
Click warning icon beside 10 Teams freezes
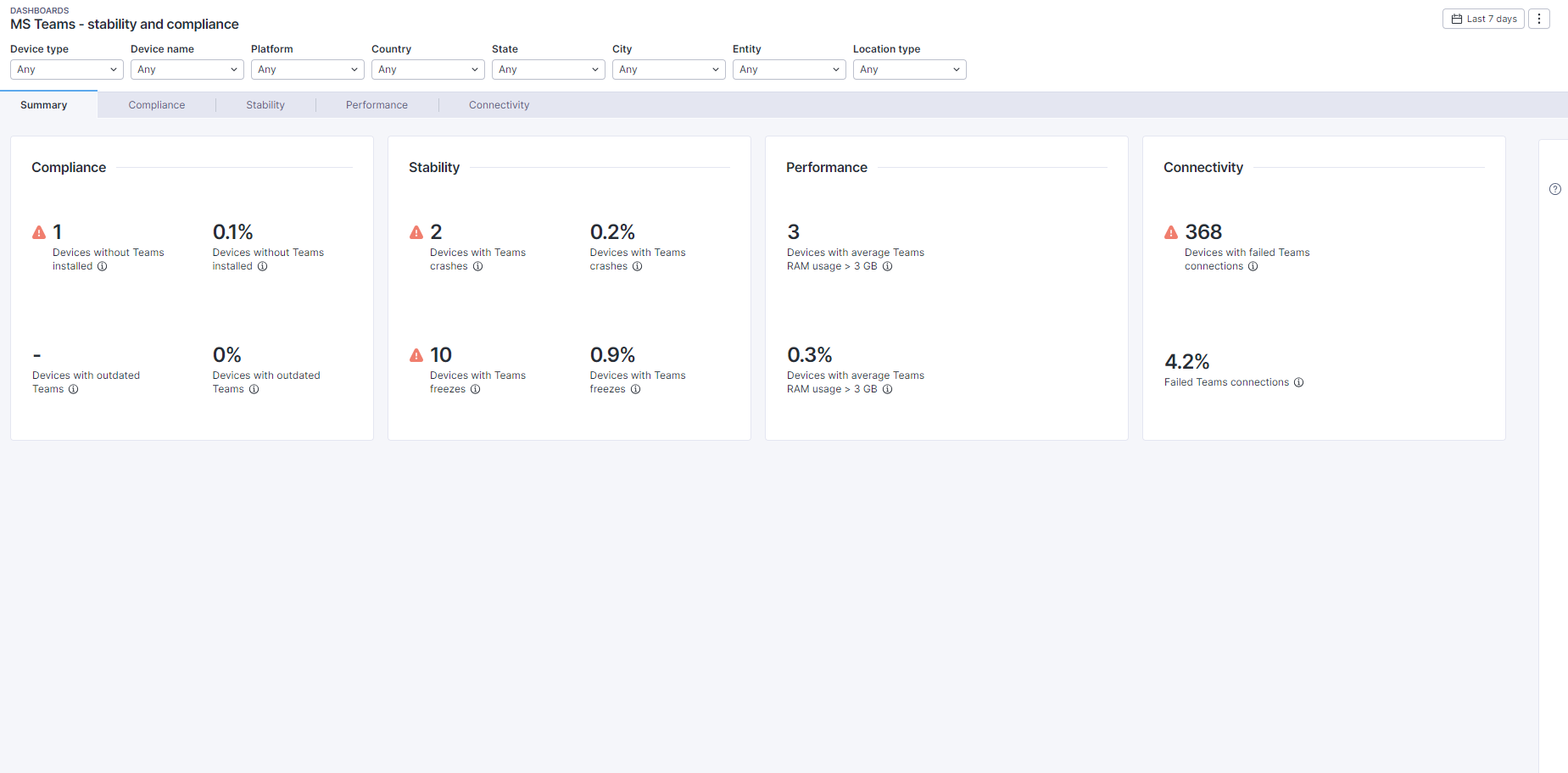click(416, 355)
